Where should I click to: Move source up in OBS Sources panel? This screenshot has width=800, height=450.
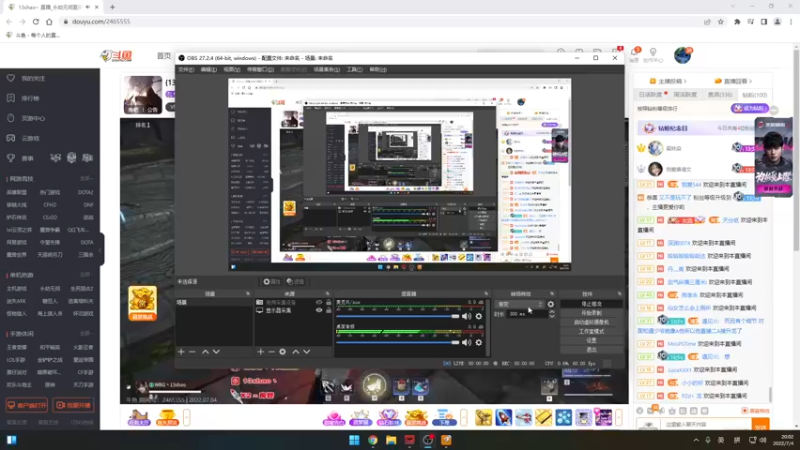(295, 352)
